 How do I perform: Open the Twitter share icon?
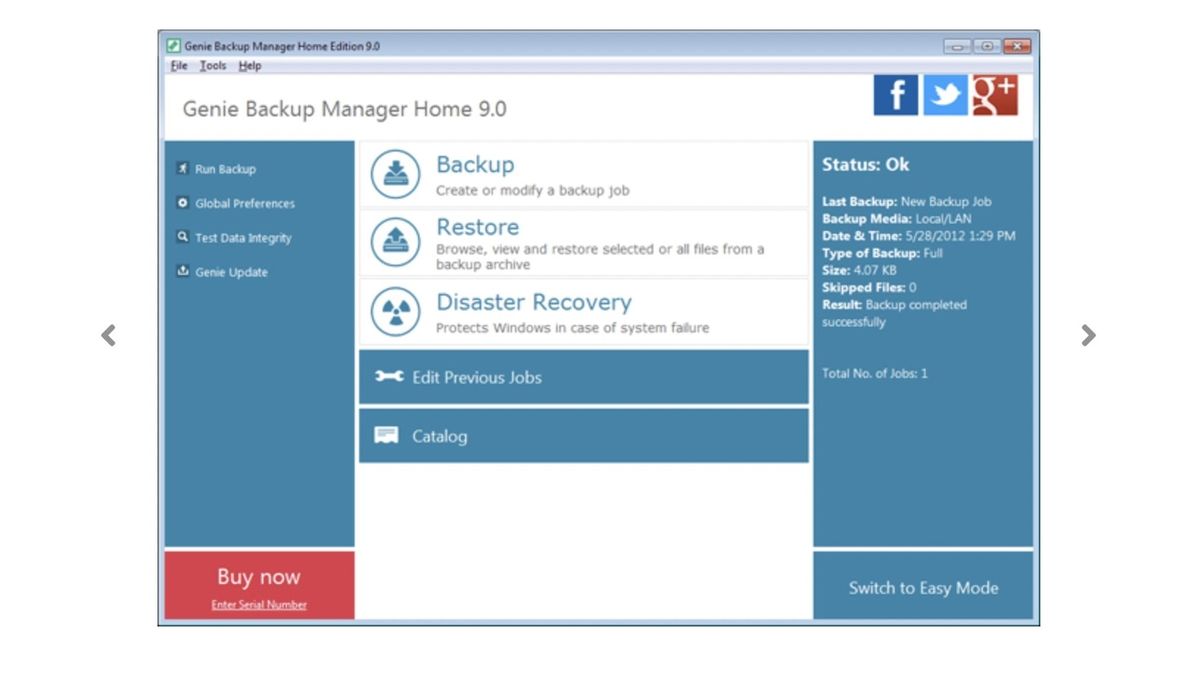click(x=945, y=95)
